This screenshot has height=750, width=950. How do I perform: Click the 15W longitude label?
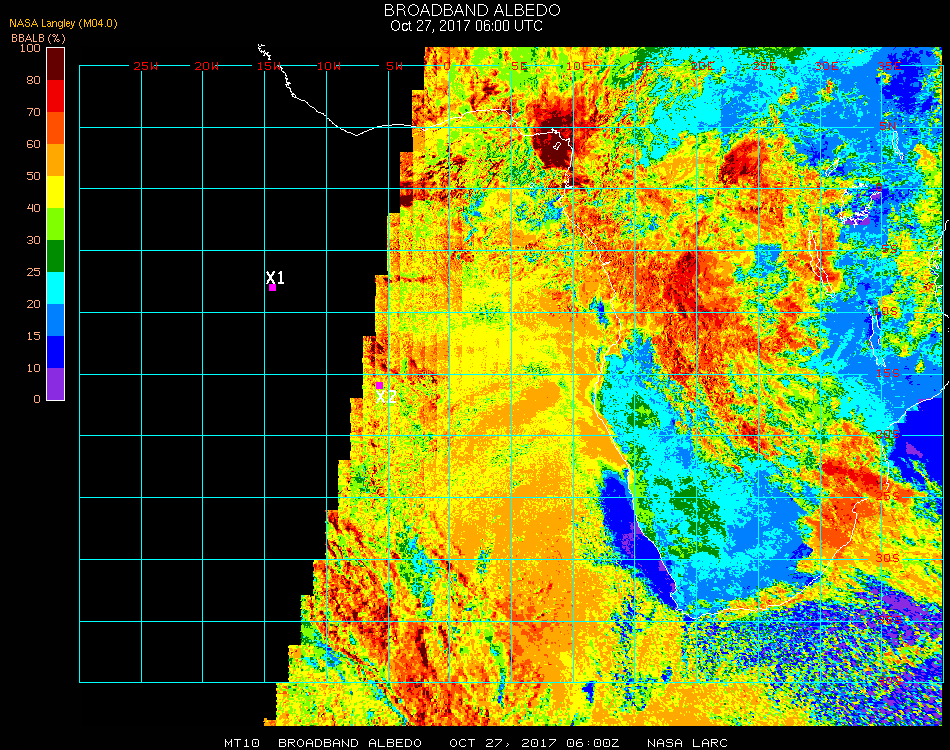[269, 66]
